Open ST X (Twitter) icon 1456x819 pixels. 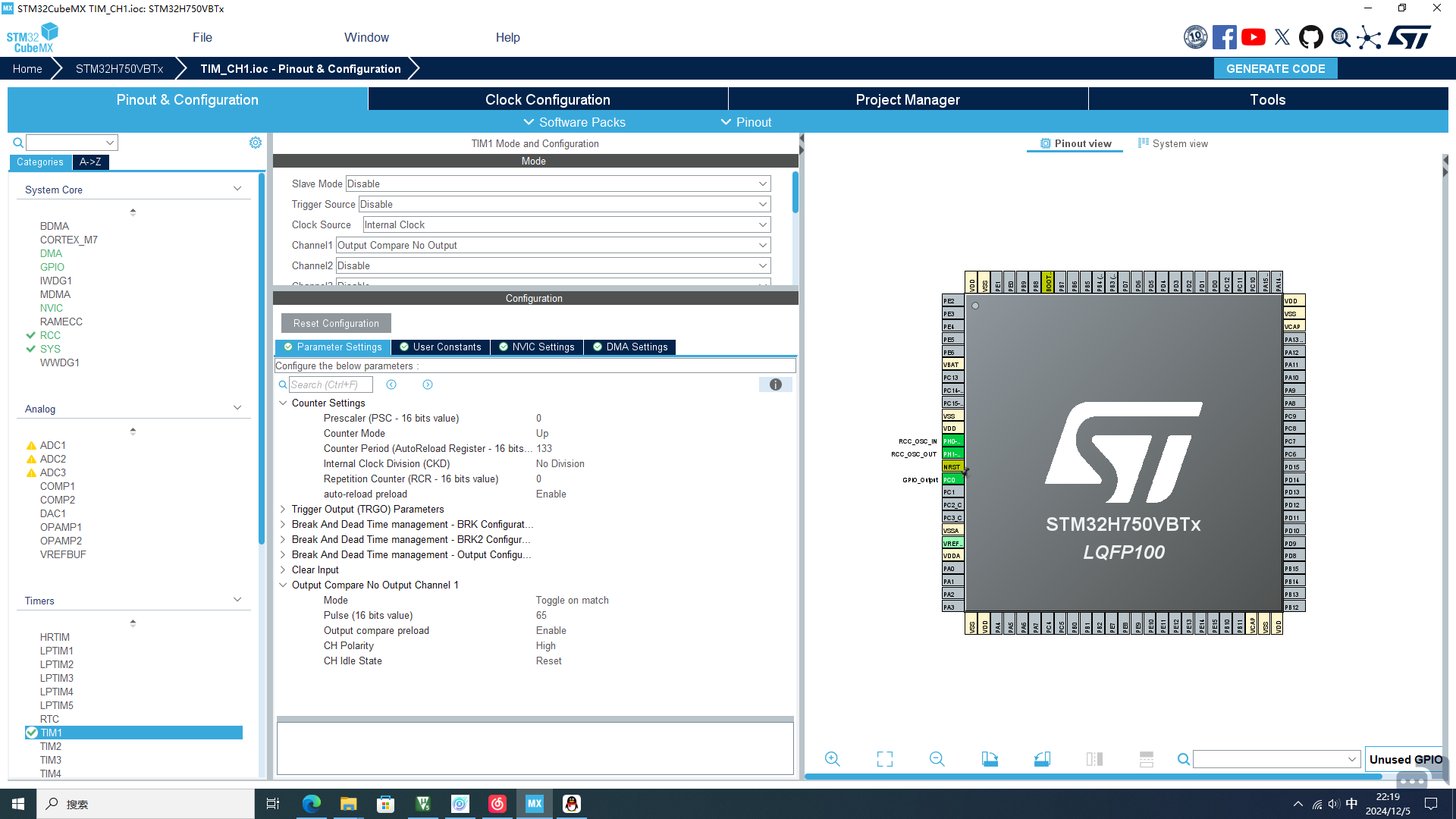tap(1282, 37)
